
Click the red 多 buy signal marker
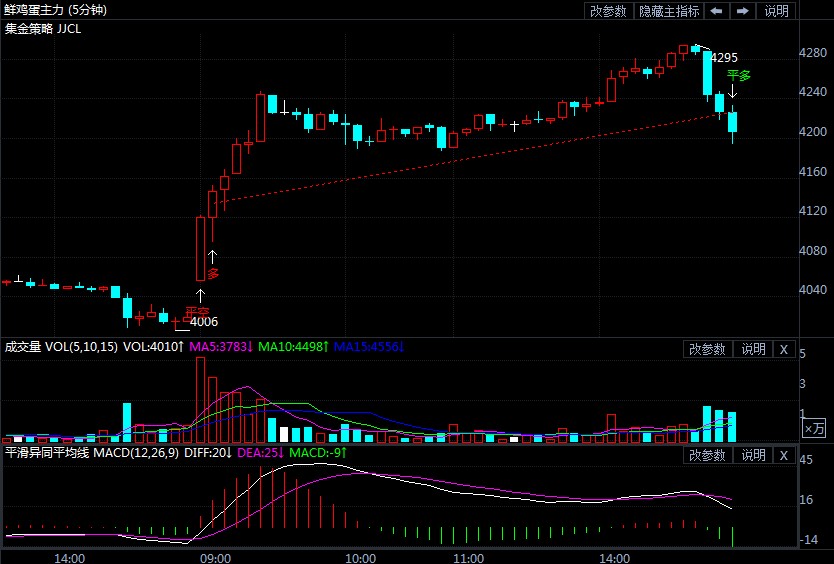click(213, 274)
